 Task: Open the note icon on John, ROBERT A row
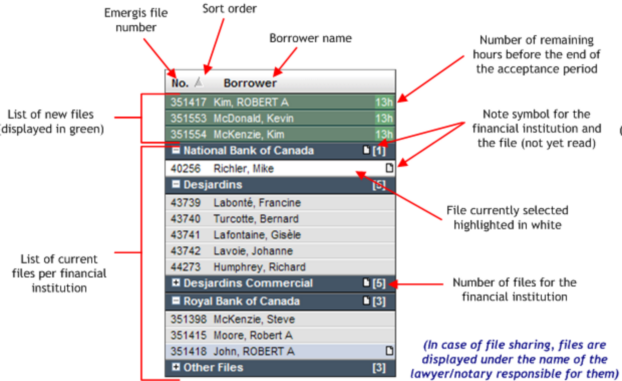pos(389,351)
